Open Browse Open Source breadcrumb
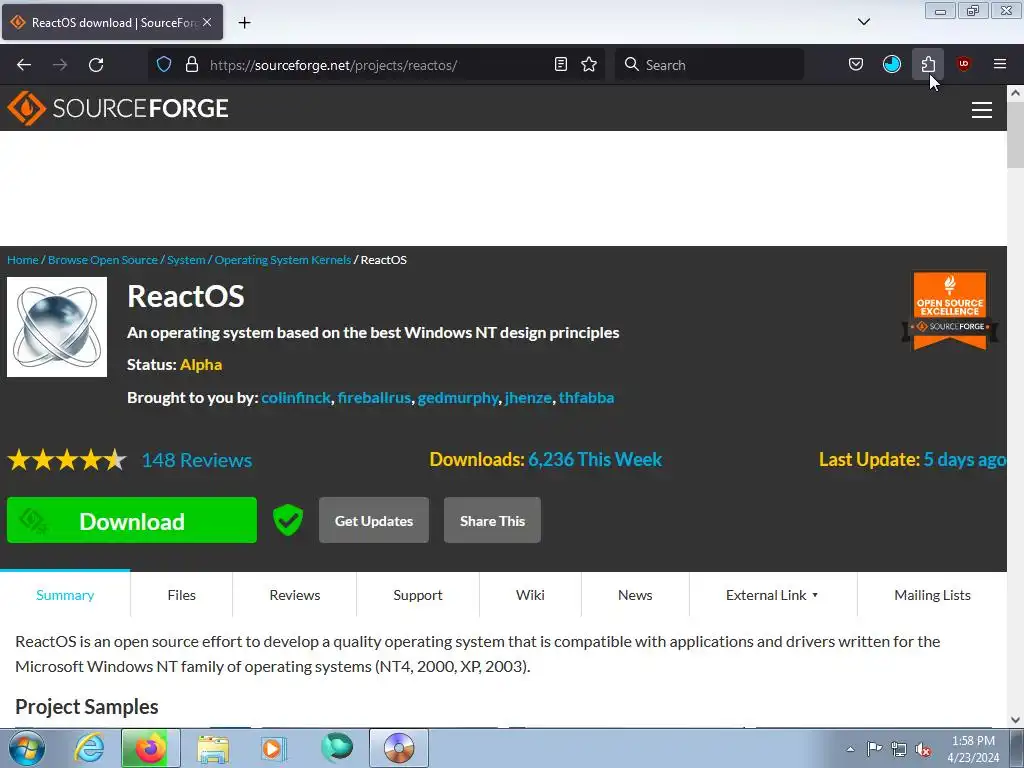The height and width of the screenshot is (768, 1024). point(103,260)
